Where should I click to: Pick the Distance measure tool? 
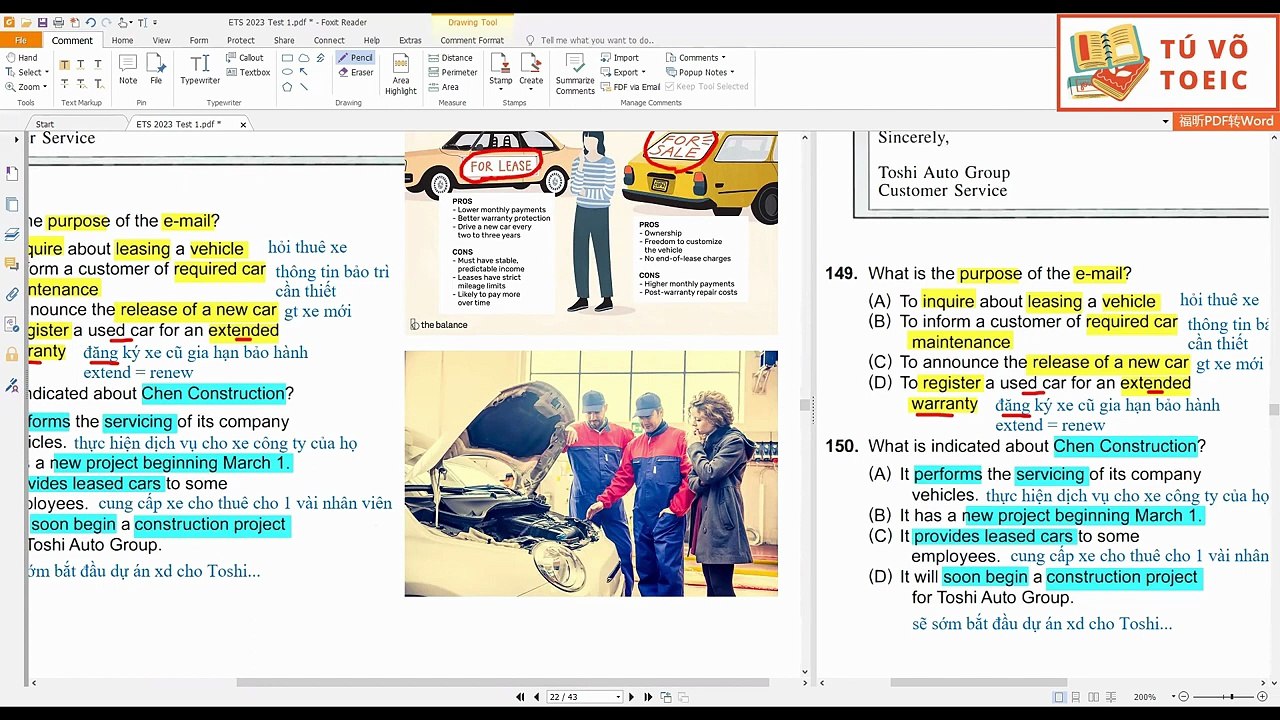click(451, 58)
